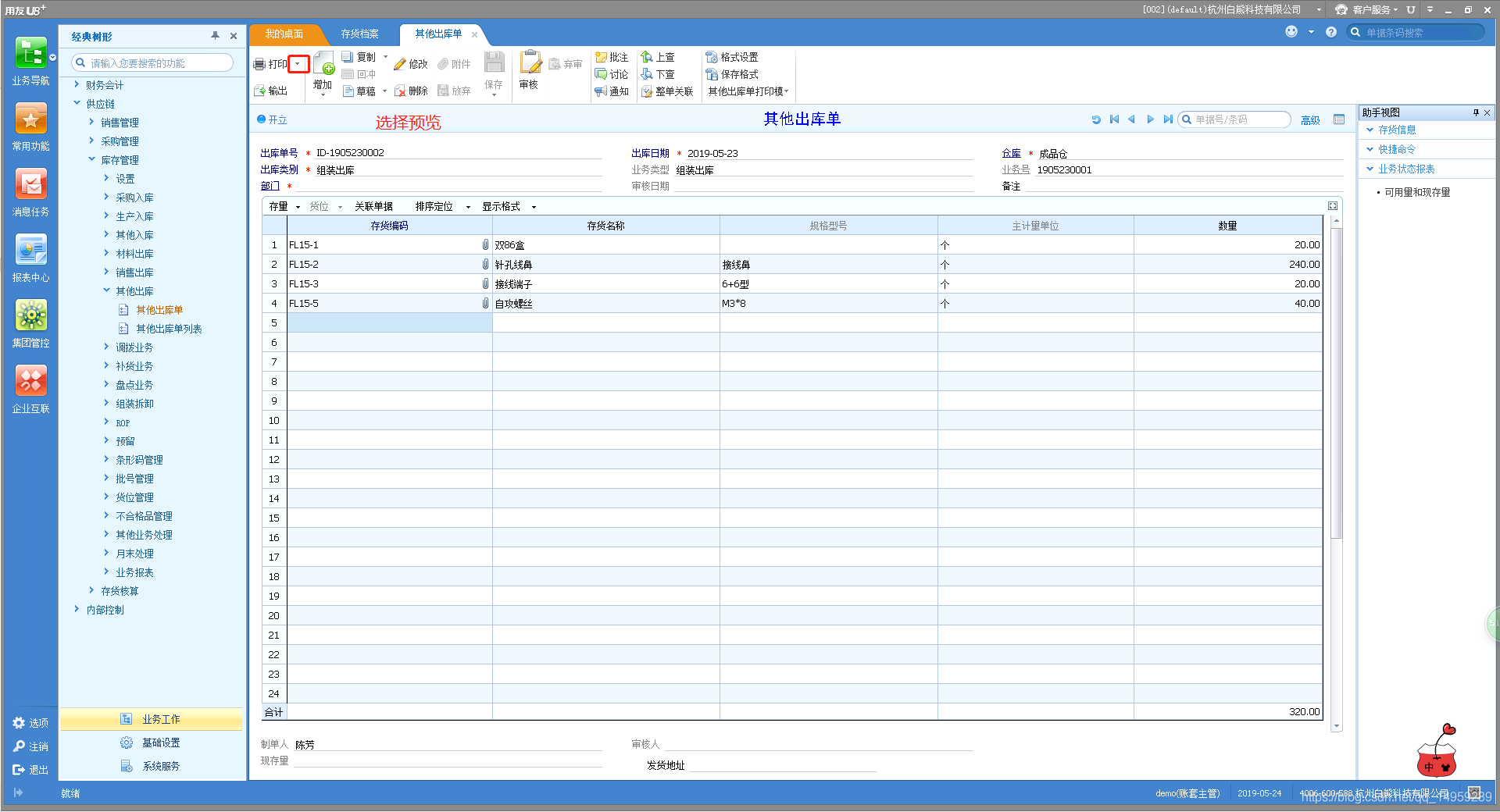Click the 高级 advanced search link
This screenshot has height=812, width=1500.
1310,120
